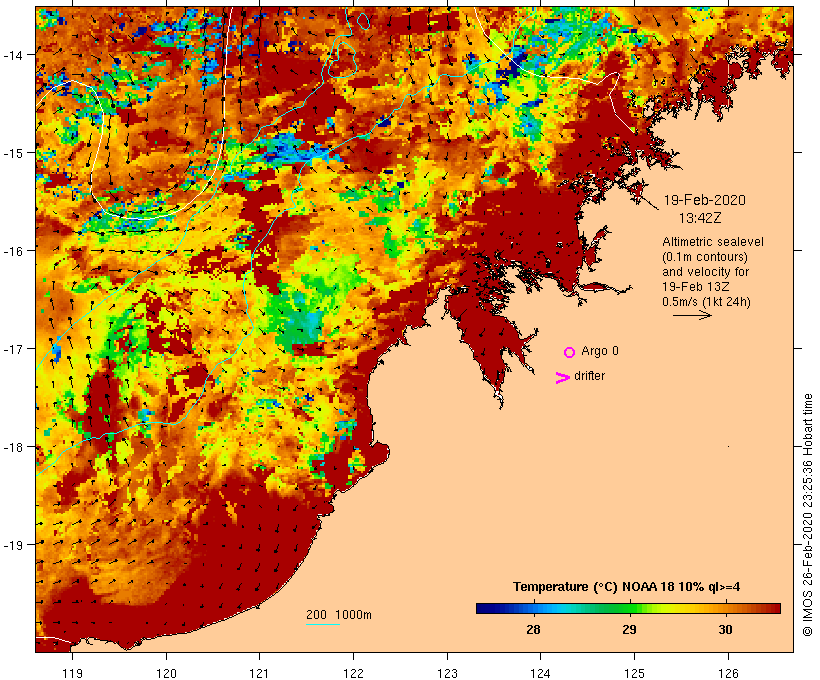Click the '200 1000m' depth contour label

pyautogui.click(x=339, y=615)
